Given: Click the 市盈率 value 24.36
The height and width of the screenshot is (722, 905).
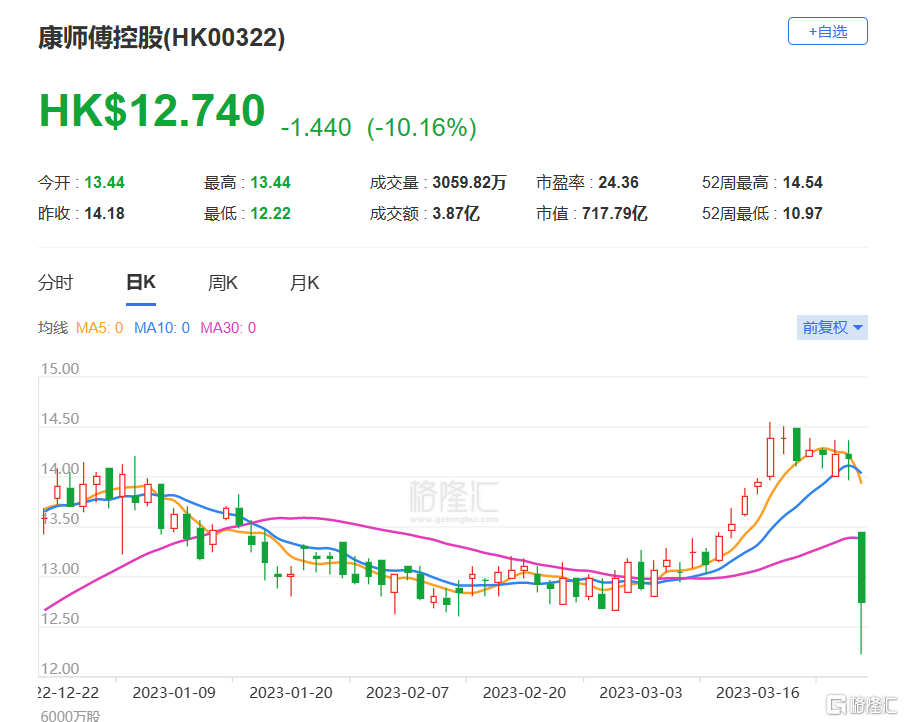Looking at the screenshot, I should (x=619, y=182).
